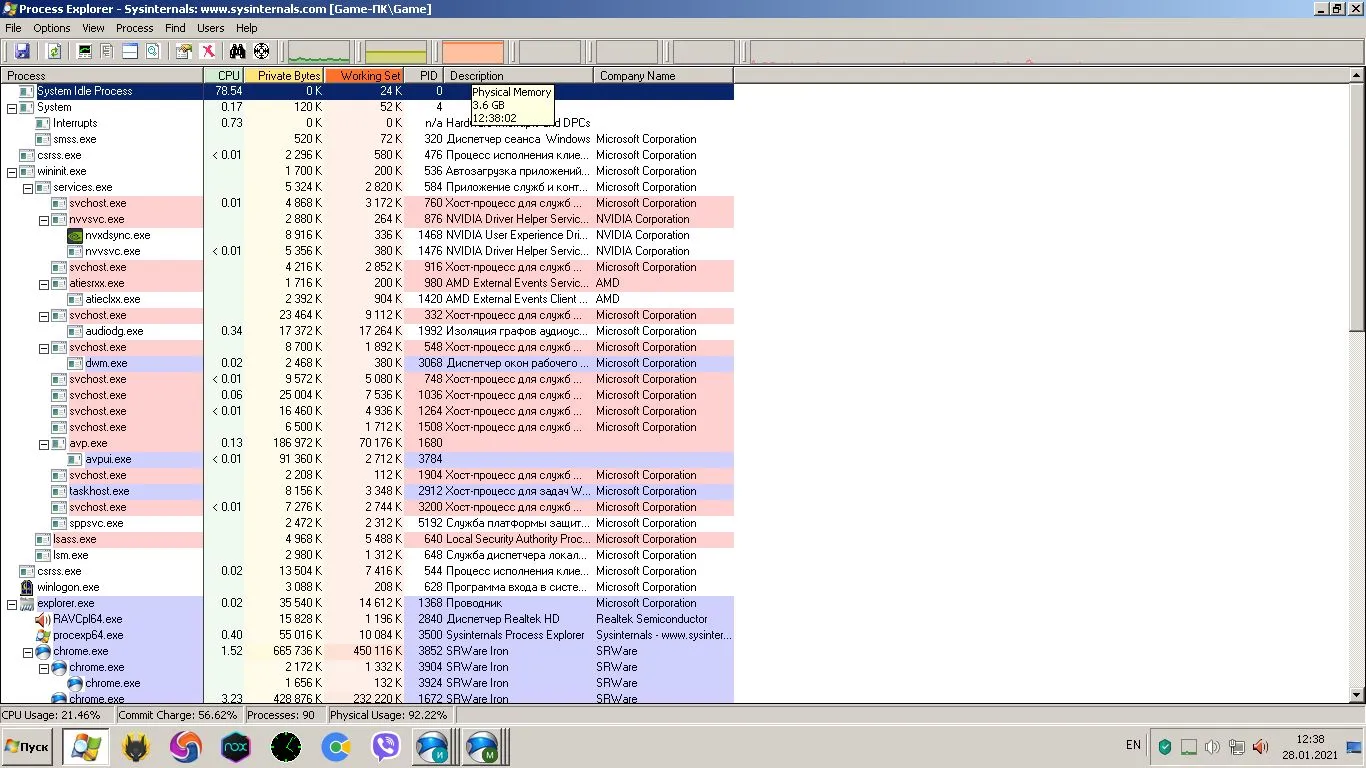
Task: Open the Process menu
Action: point(135,28)
